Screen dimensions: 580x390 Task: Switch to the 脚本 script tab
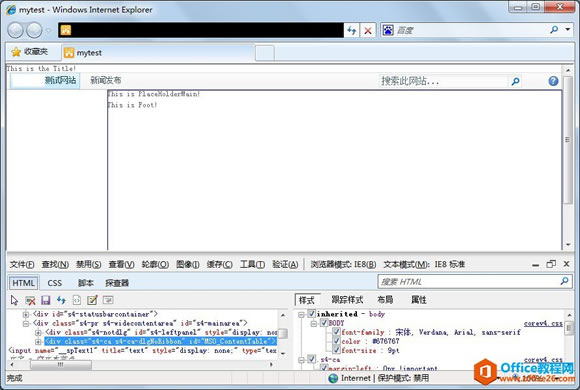point(85,283)
